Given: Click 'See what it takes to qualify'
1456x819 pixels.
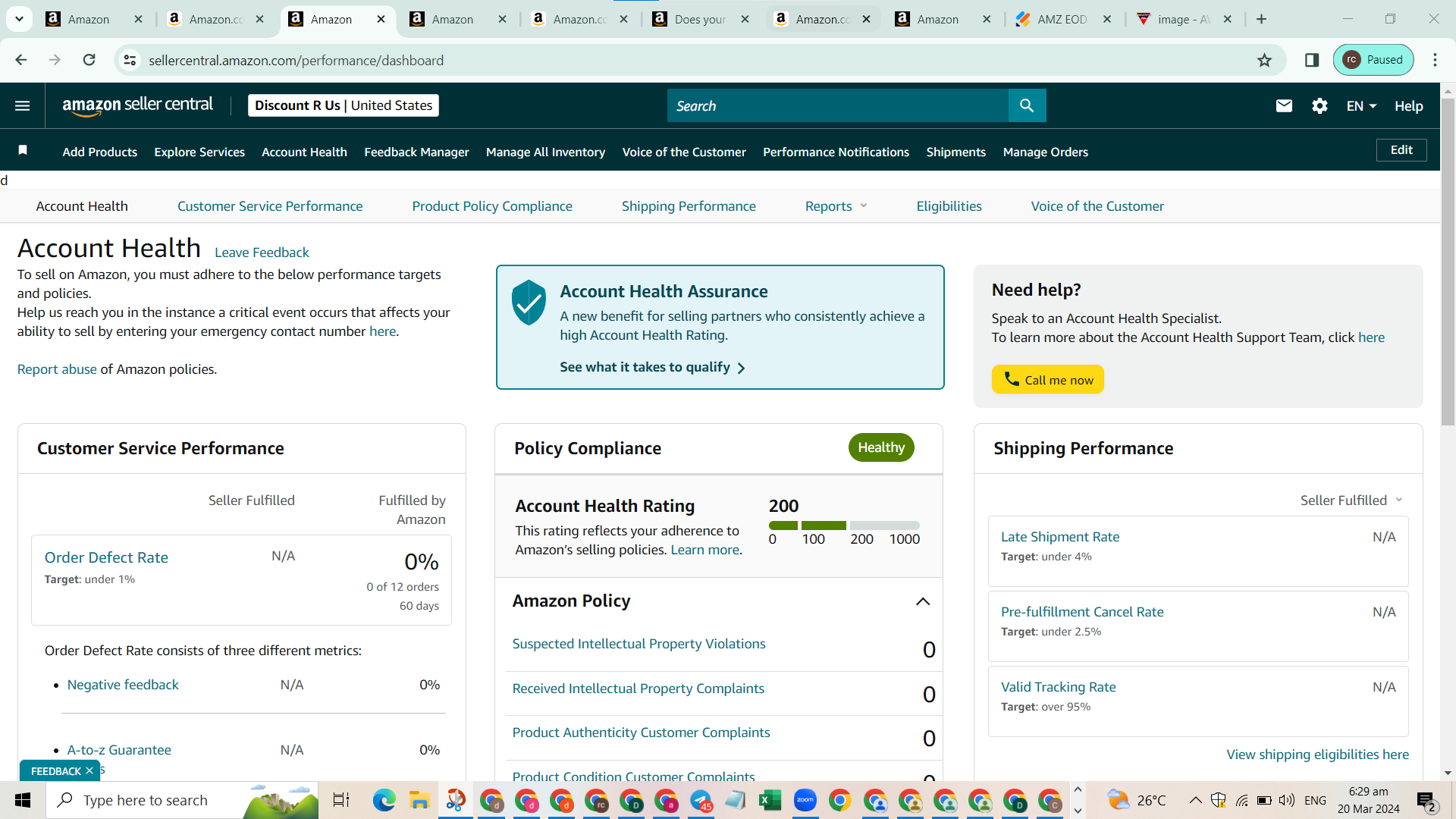Looking at the screenshot, I should point(653,367).
